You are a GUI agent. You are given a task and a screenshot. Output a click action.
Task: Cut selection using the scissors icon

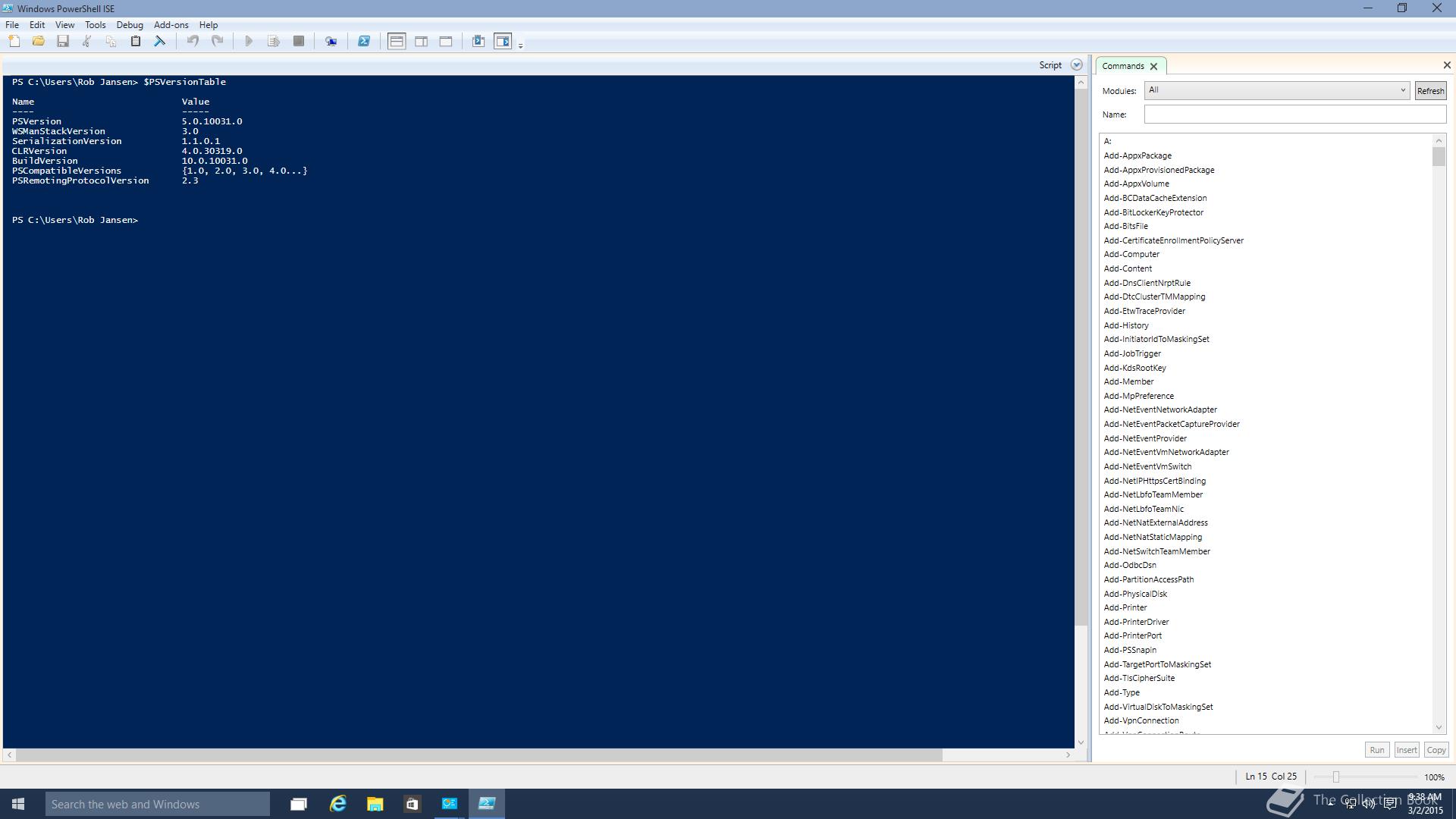[87, 42]
